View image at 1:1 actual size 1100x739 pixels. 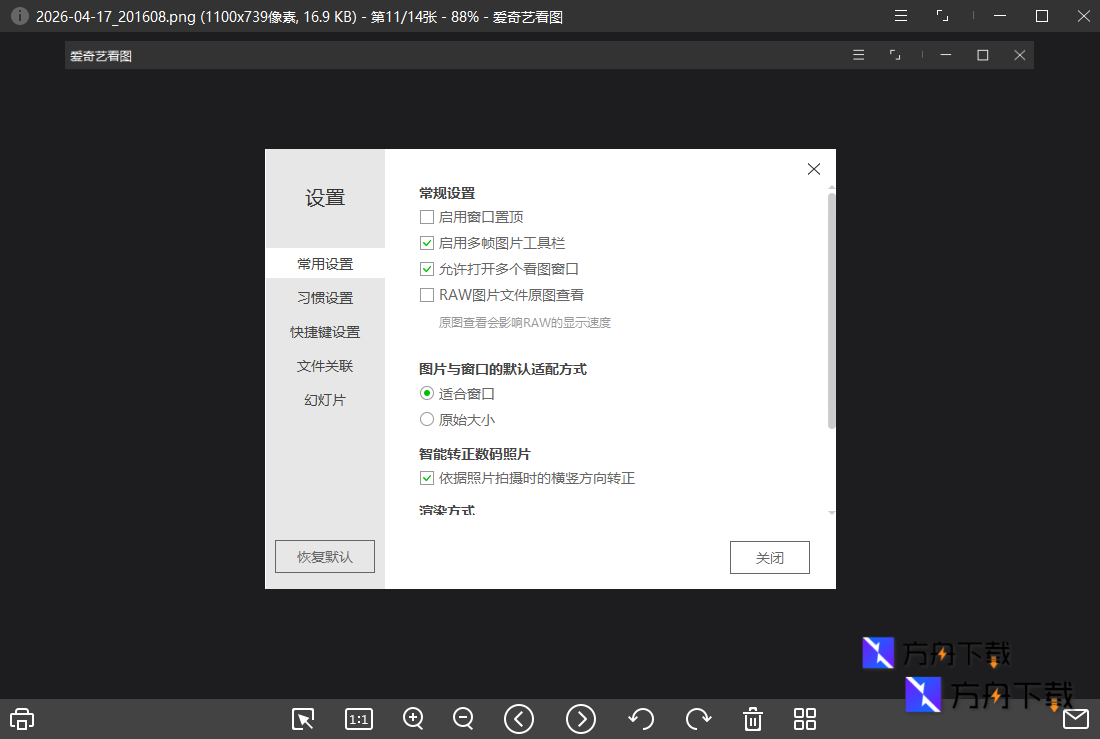358,719
